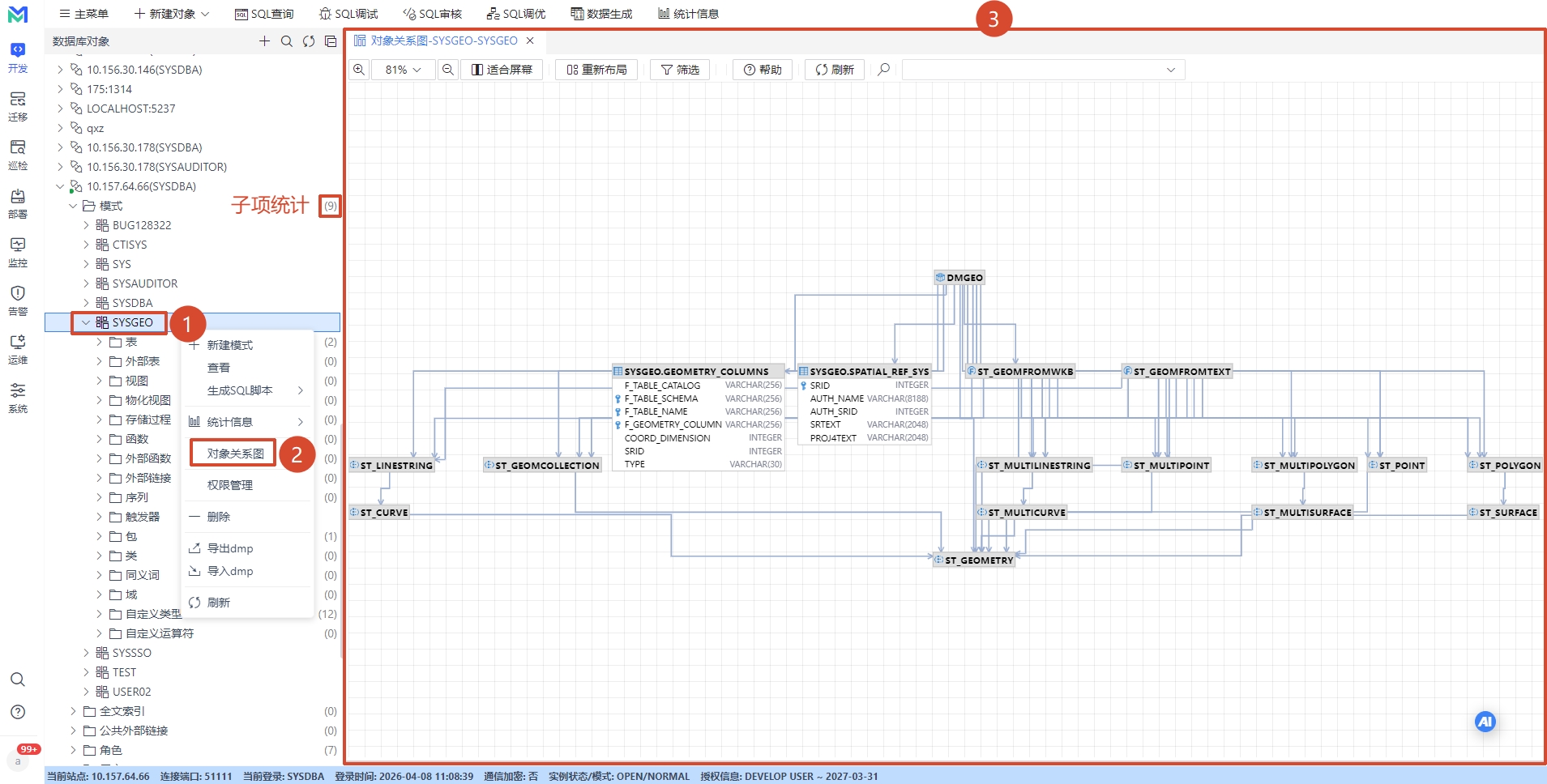Open the diagram search combo box dropdown

1171,70
